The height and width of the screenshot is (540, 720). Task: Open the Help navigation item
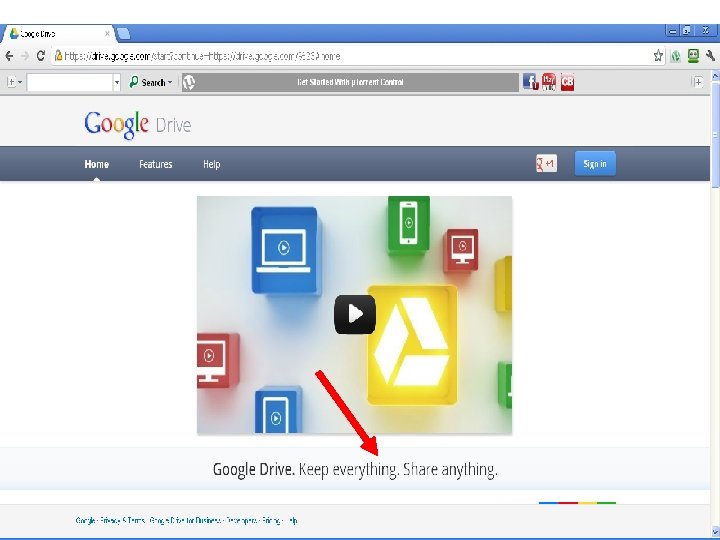[x=212, y=164]
